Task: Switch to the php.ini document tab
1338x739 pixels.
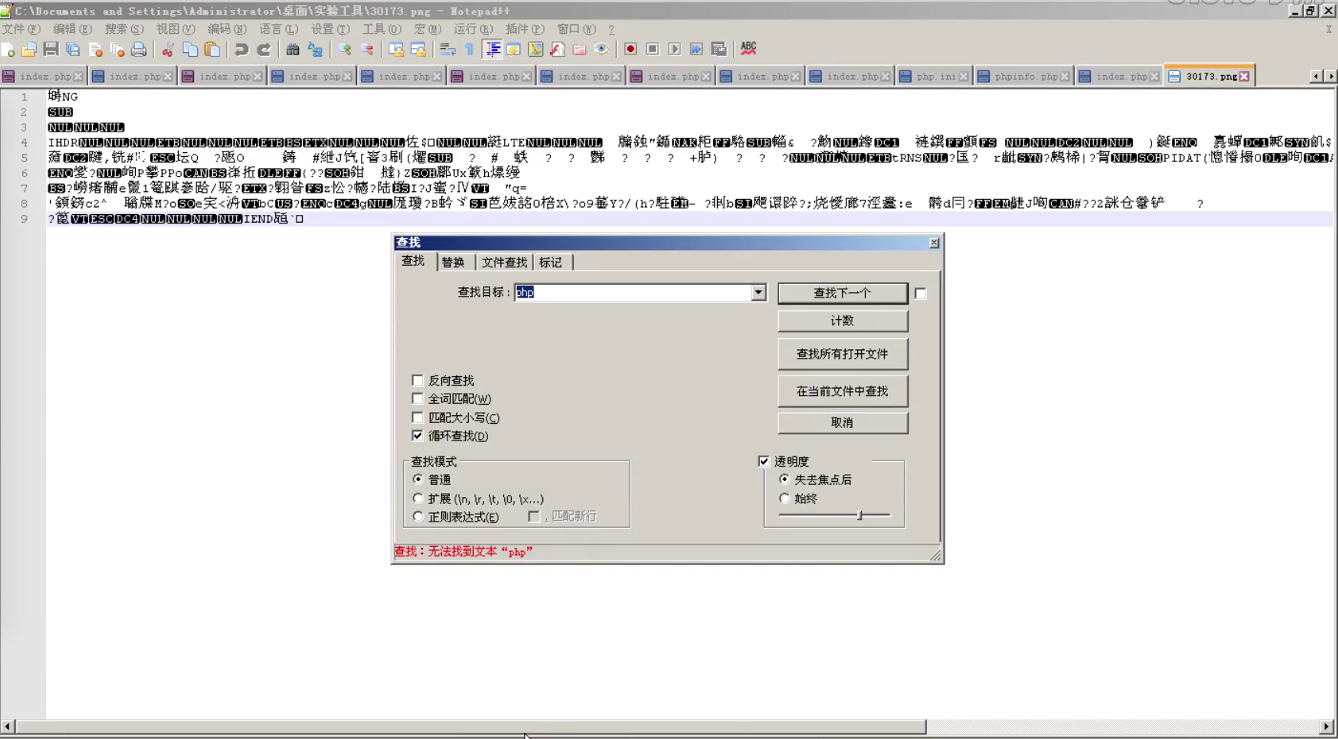Action: pos(934,77)
